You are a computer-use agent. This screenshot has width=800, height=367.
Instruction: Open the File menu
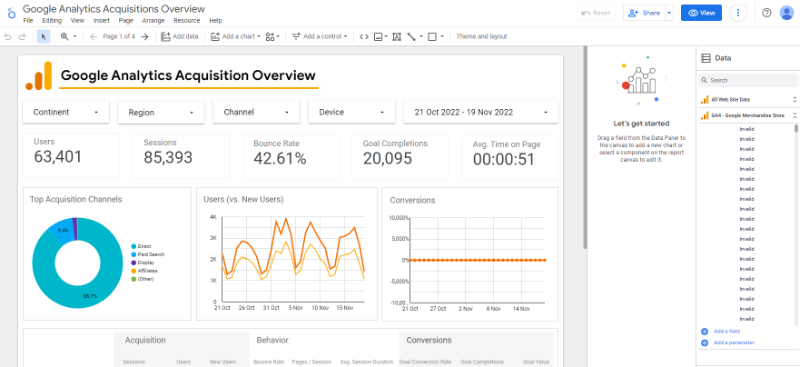coord(28,21)
